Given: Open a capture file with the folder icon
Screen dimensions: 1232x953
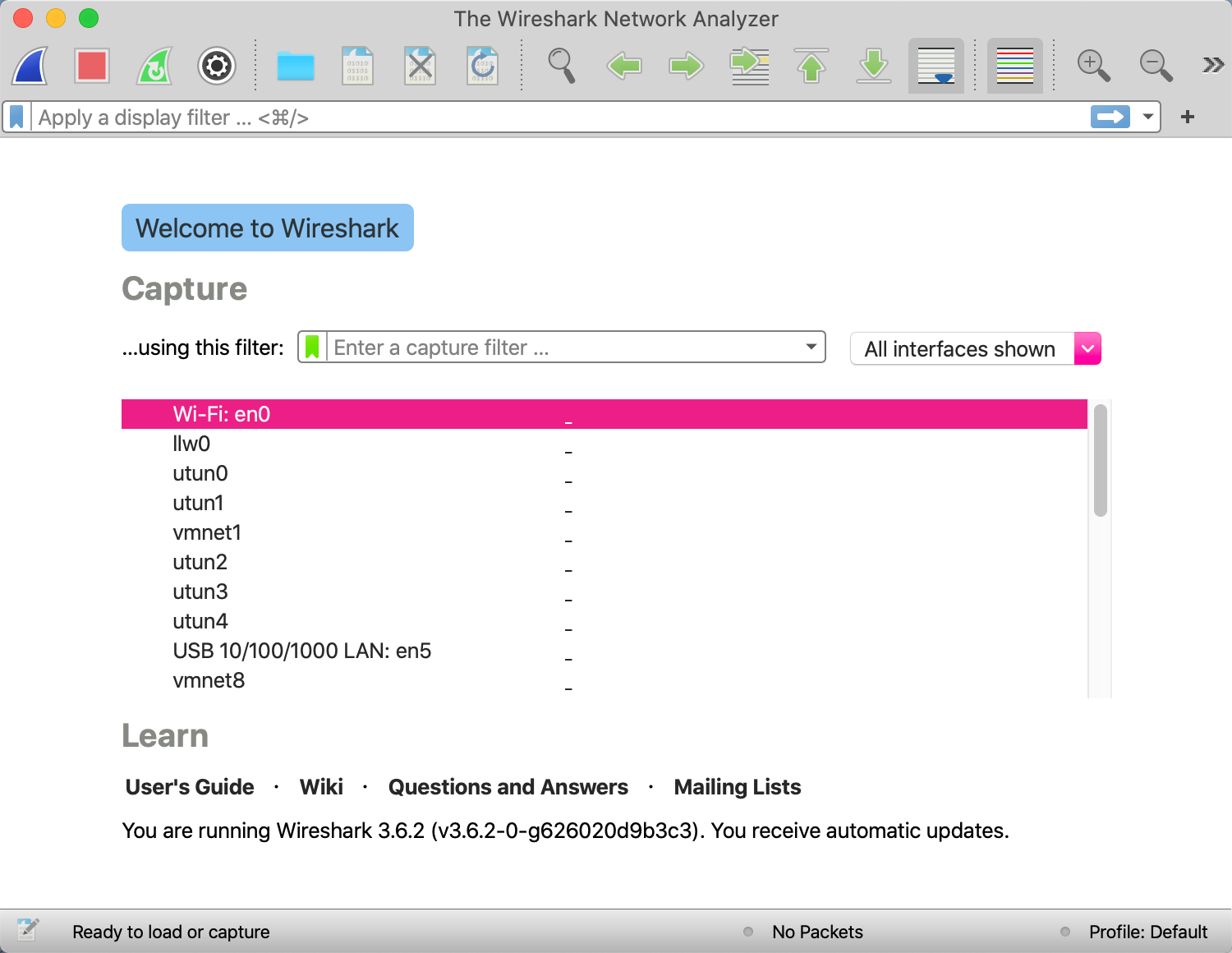Looking at the screenshot, I should point(296,66).
